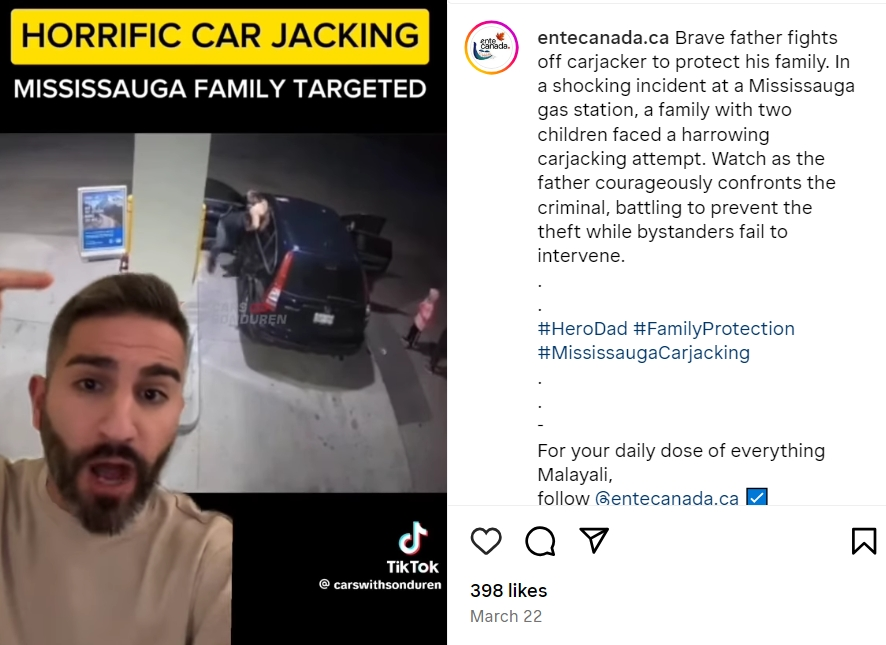Click the TikTok logo watermark on the video
The image size is (886, 645).
412,547
